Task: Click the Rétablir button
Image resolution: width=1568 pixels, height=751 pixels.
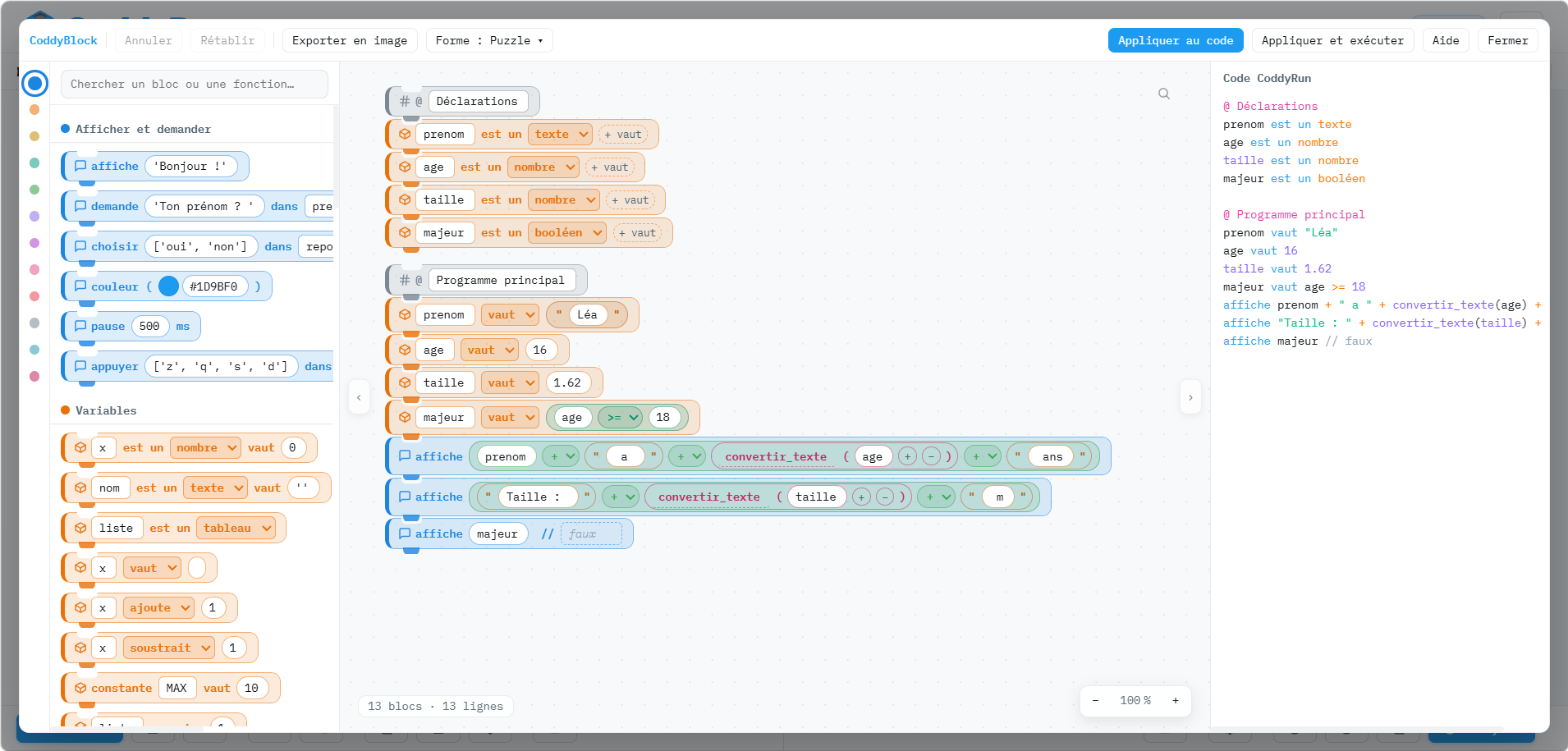Action: point(227,40)
